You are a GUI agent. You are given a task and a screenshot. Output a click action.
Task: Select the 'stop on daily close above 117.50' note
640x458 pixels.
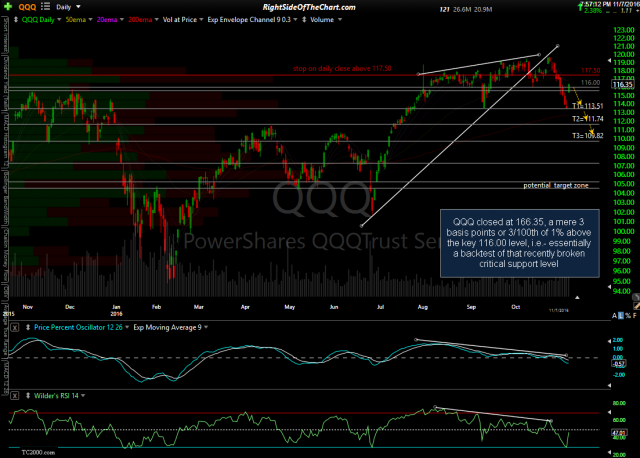tap(342, 69)
